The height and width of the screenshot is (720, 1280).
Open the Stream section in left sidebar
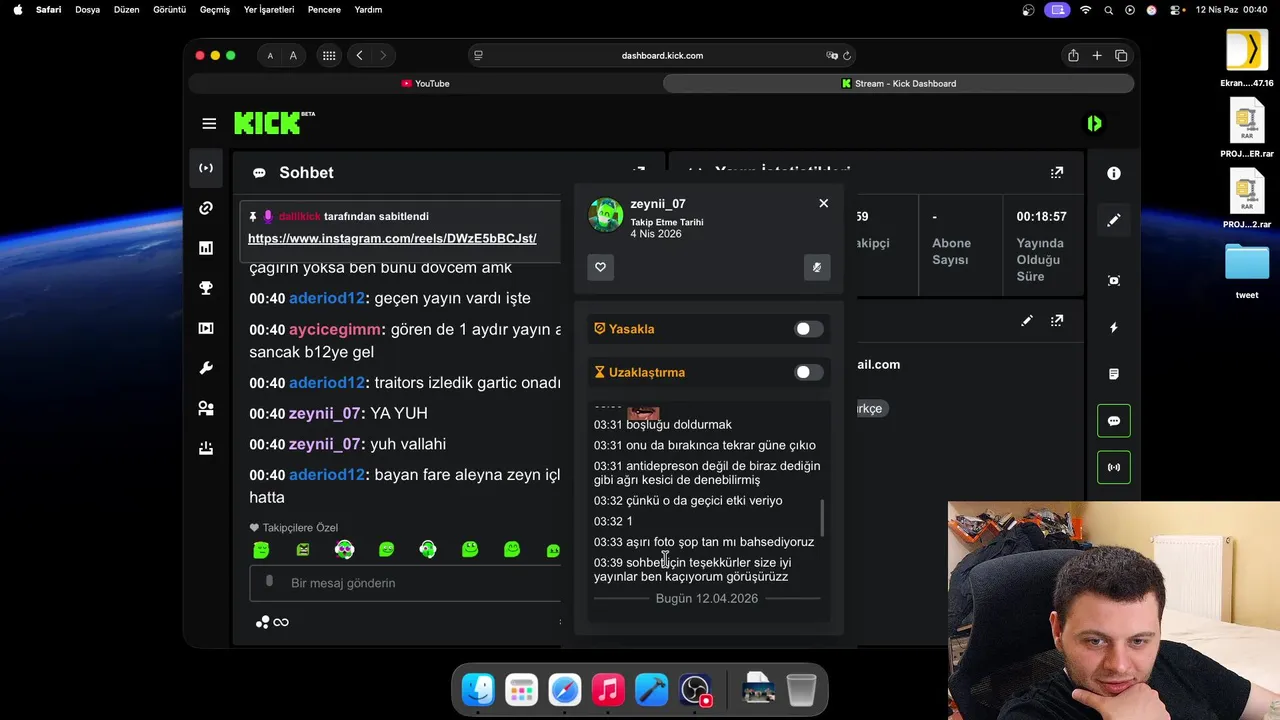pyautogui.click(x=206, y=168)
